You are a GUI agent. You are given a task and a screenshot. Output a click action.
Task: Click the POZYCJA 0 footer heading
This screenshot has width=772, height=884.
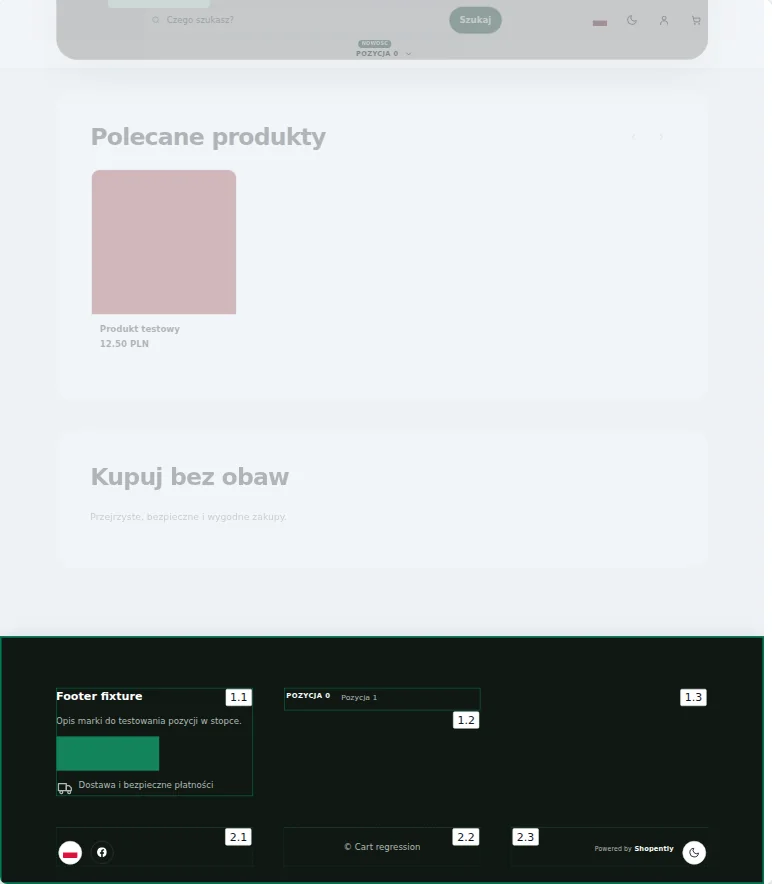308,696
